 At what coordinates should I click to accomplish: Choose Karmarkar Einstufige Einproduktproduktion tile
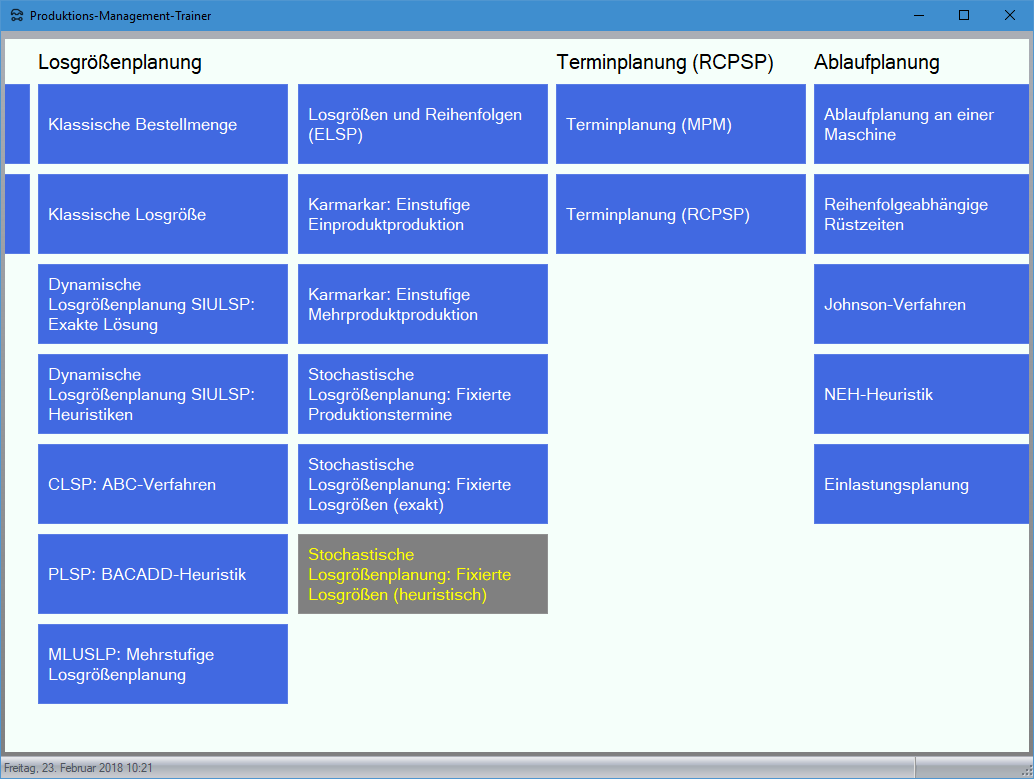423,214
